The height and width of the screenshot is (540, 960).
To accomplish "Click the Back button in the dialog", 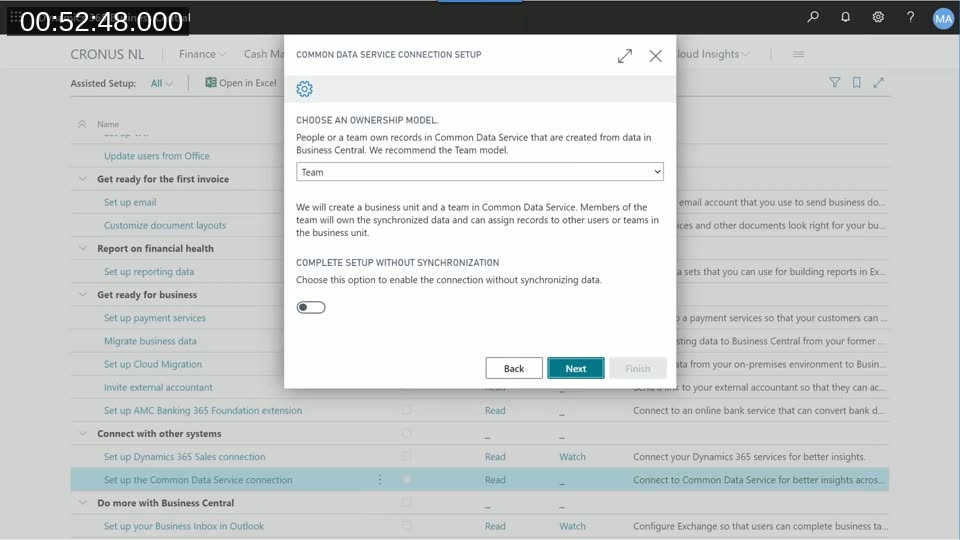I will tap(514, 368).
